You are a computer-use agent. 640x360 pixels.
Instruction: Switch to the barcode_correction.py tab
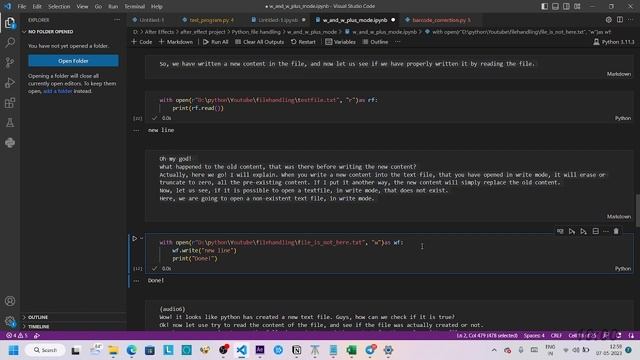coord(441,20)
